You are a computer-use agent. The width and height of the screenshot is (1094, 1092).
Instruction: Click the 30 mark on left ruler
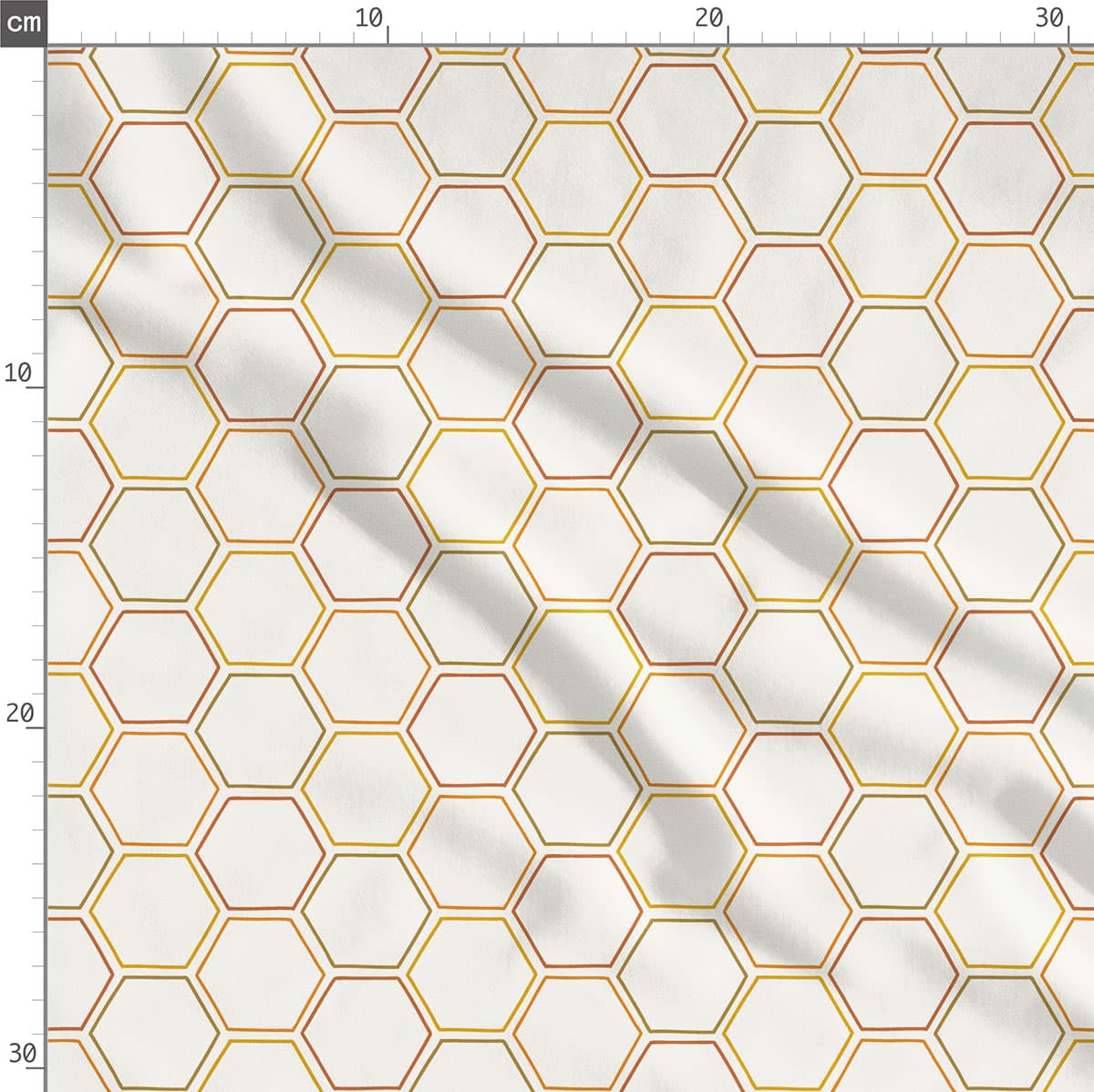pos(23,1054)
